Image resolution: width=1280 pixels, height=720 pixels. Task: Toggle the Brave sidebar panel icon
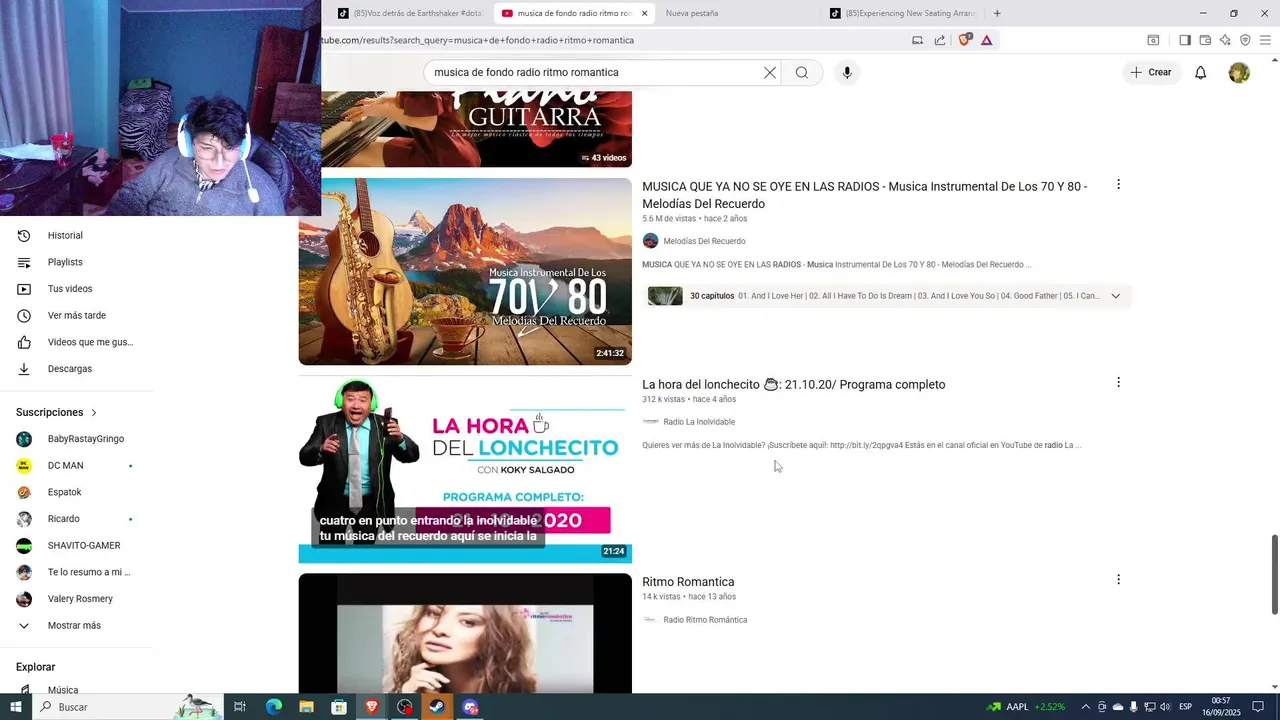pos(1184,40)
